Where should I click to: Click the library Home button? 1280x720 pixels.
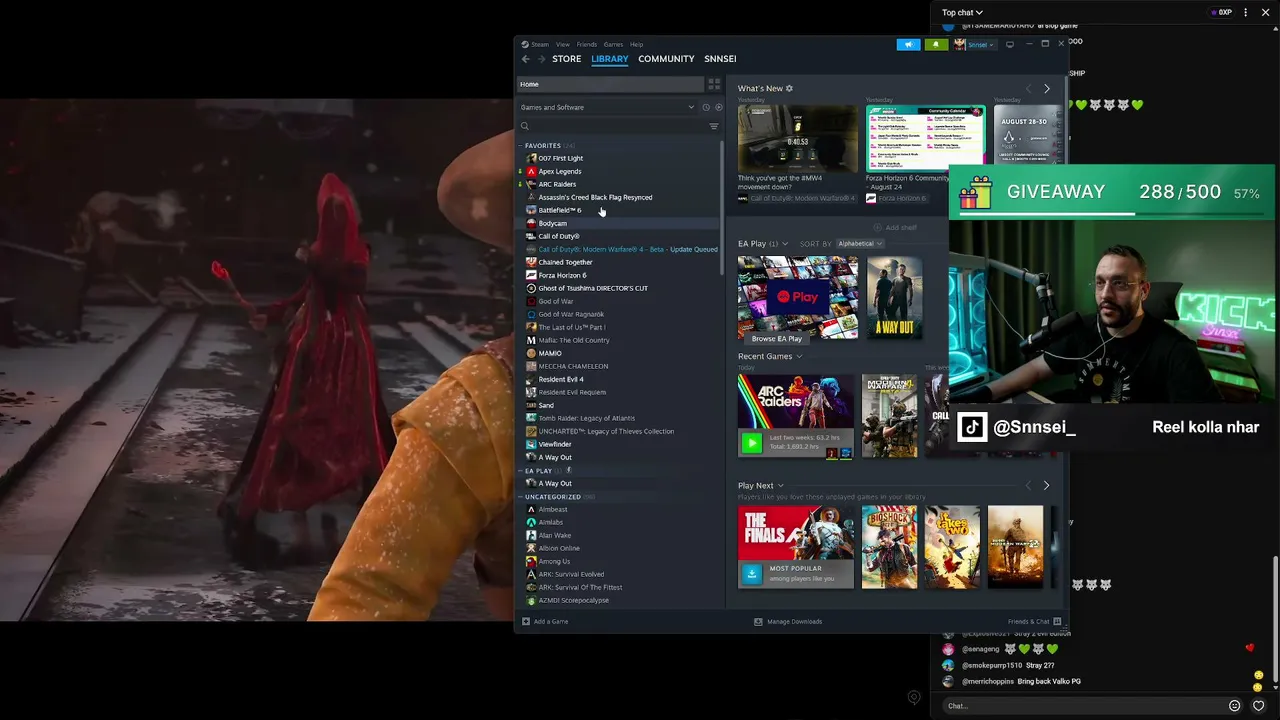pos(610,84)
